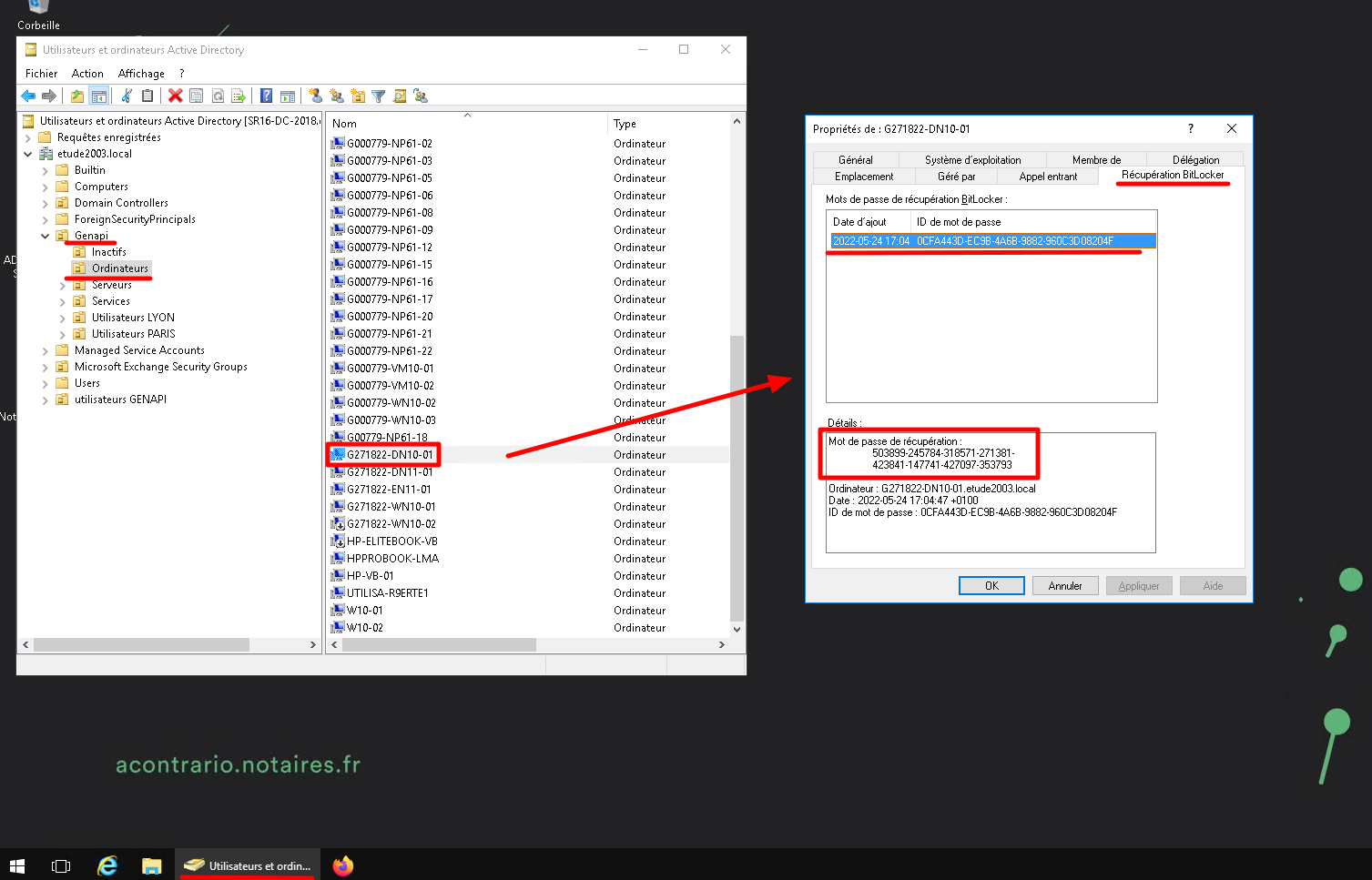1372x880 pixels.
Task: Open the Géré par tab
Action: (x=956, y=177)
